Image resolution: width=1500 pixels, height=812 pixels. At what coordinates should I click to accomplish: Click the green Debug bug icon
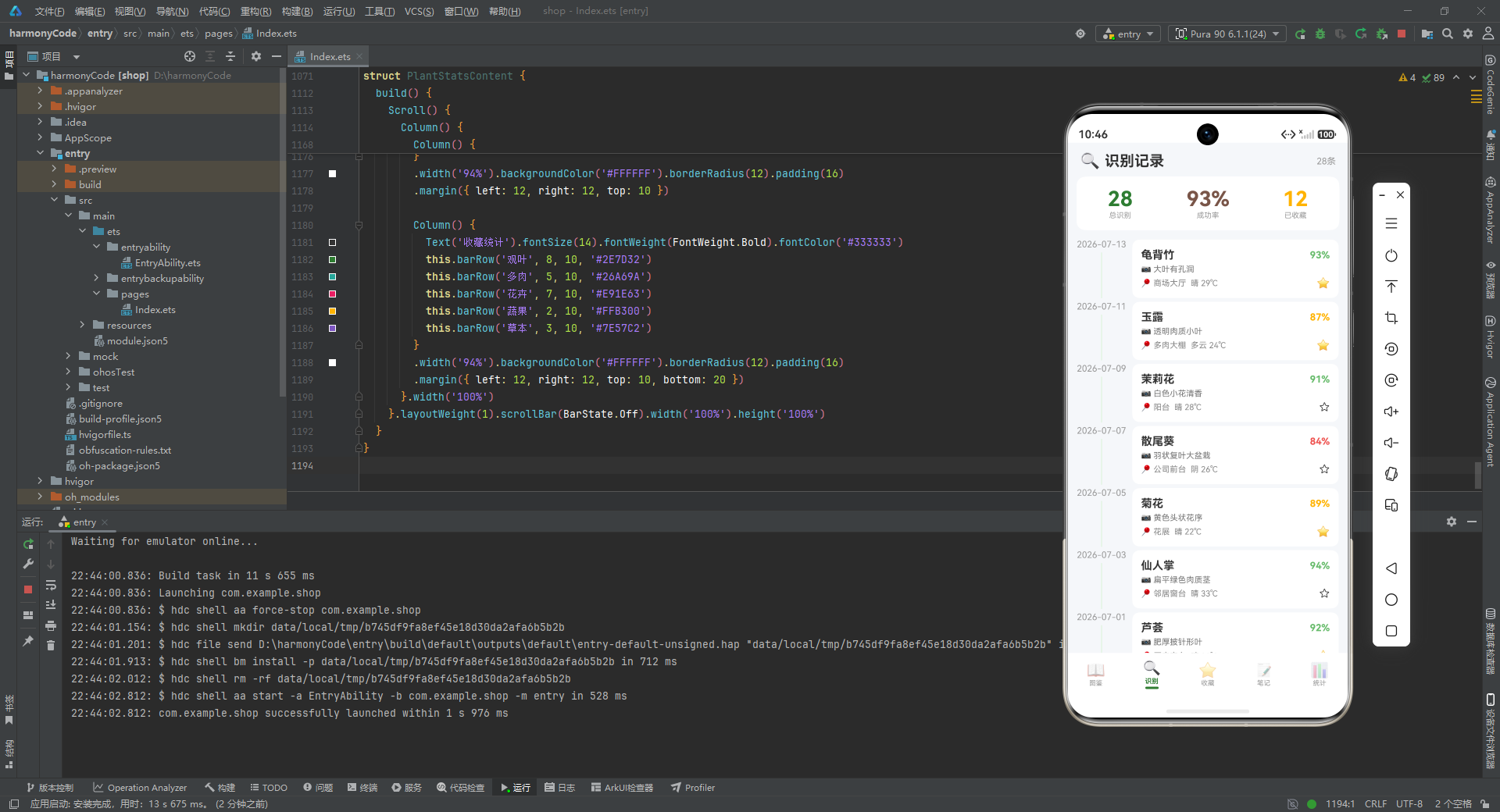tap(1320, 34)
